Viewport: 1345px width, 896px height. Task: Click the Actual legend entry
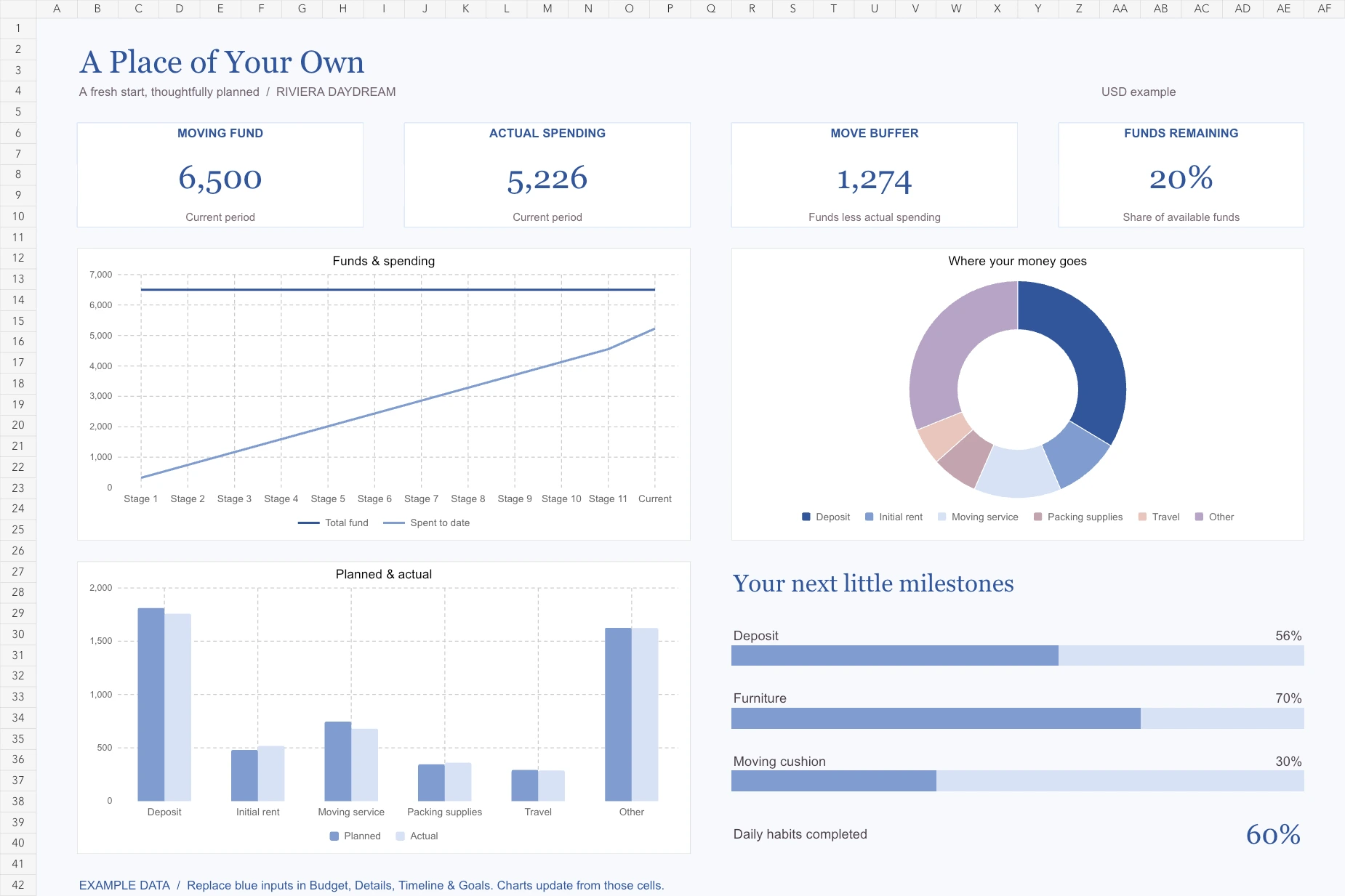[x=417, y=836]
